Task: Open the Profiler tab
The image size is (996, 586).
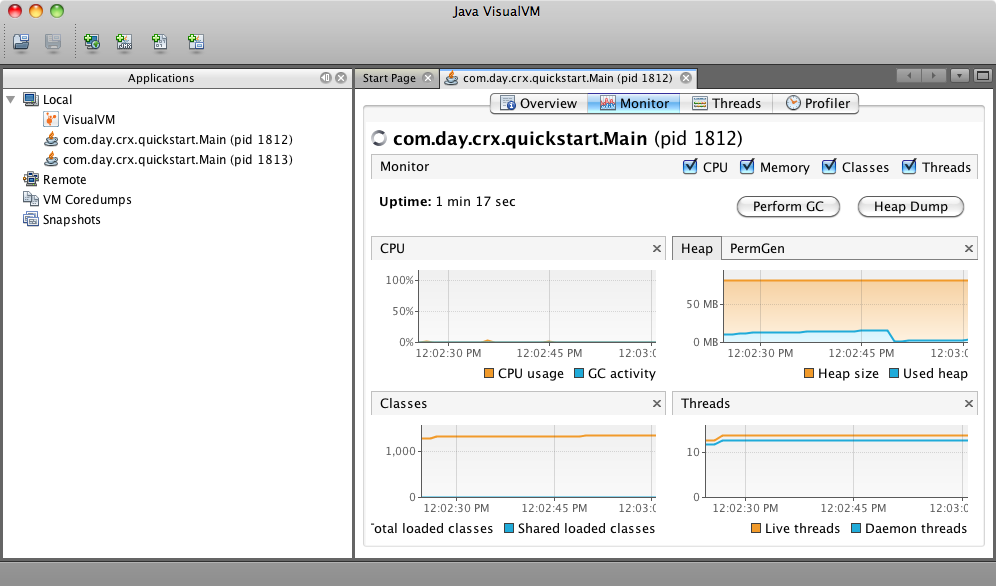Action: point(816,103)
